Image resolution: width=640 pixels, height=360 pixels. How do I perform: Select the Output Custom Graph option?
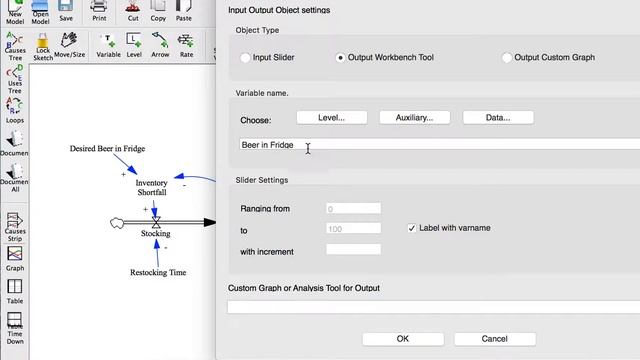[507, 58]
